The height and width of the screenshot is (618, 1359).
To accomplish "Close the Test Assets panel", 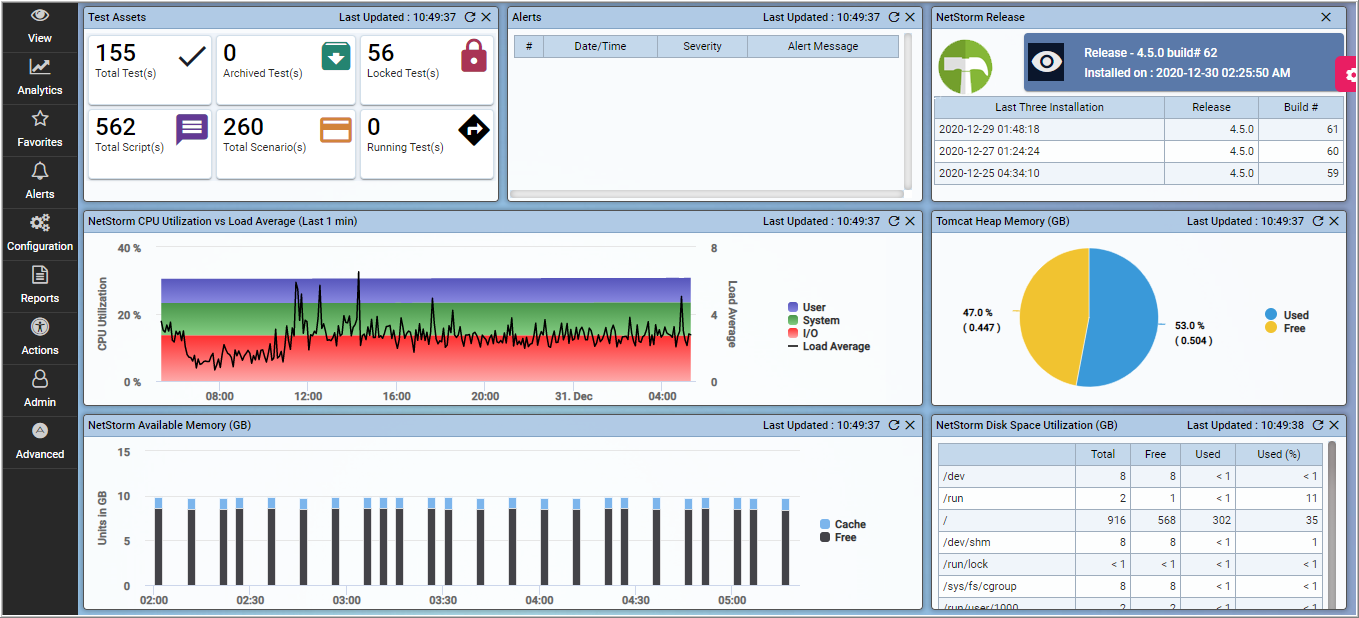I will [x=486, y=17].
